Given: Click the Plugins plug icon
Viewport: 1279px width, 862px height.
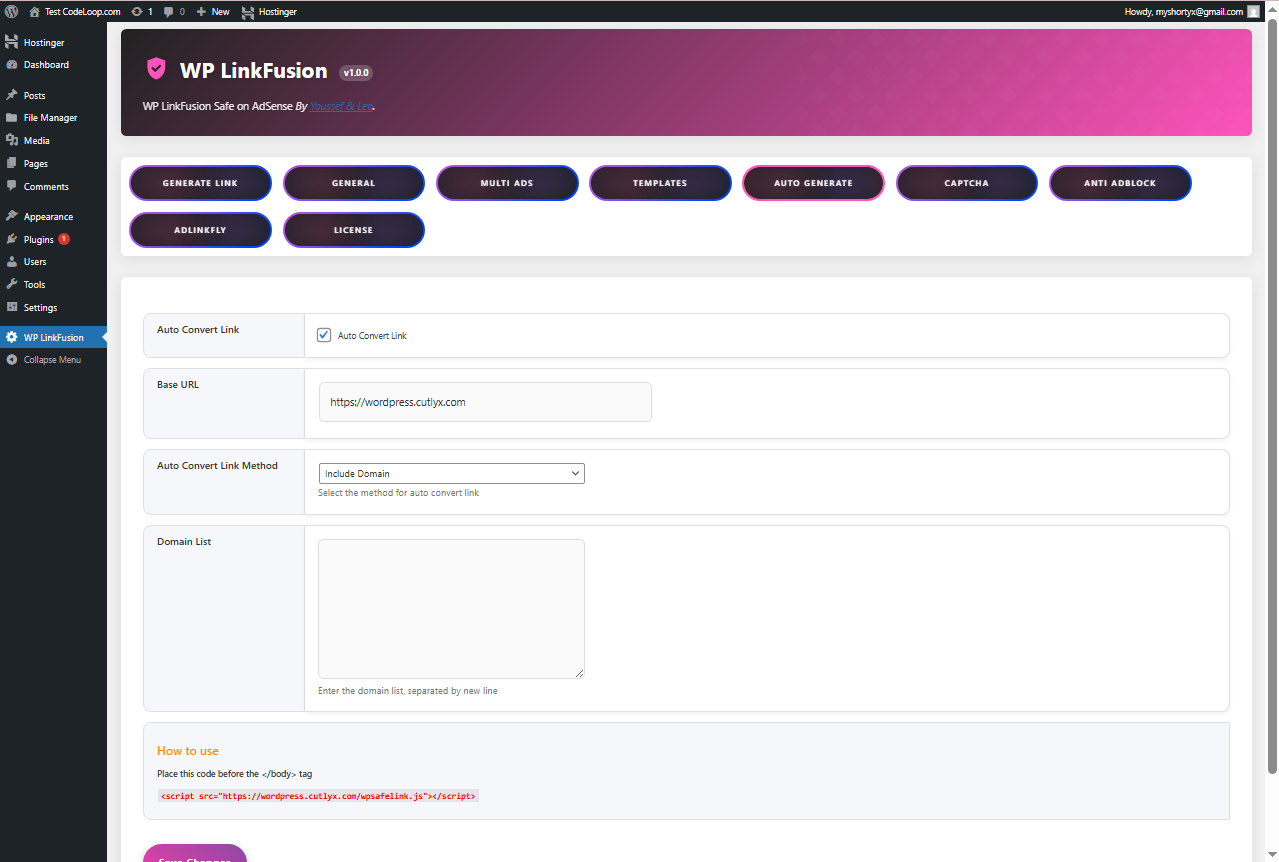Looking at the screenshot, I should 11,239.
